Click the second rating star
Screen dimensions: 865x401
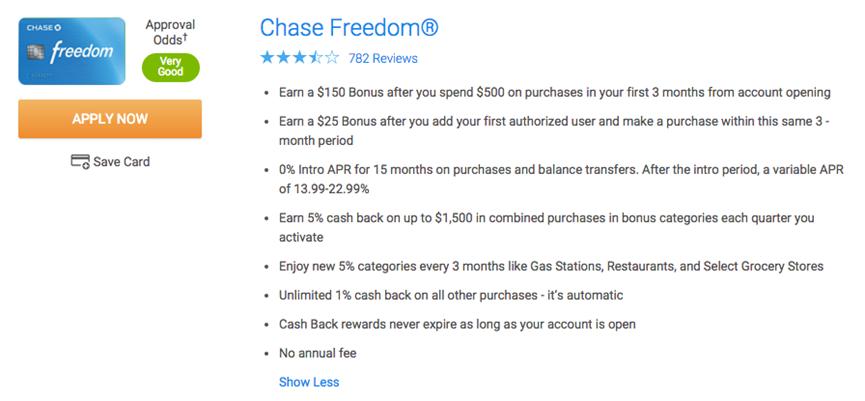pyautogui.click(x=283, y=58)
